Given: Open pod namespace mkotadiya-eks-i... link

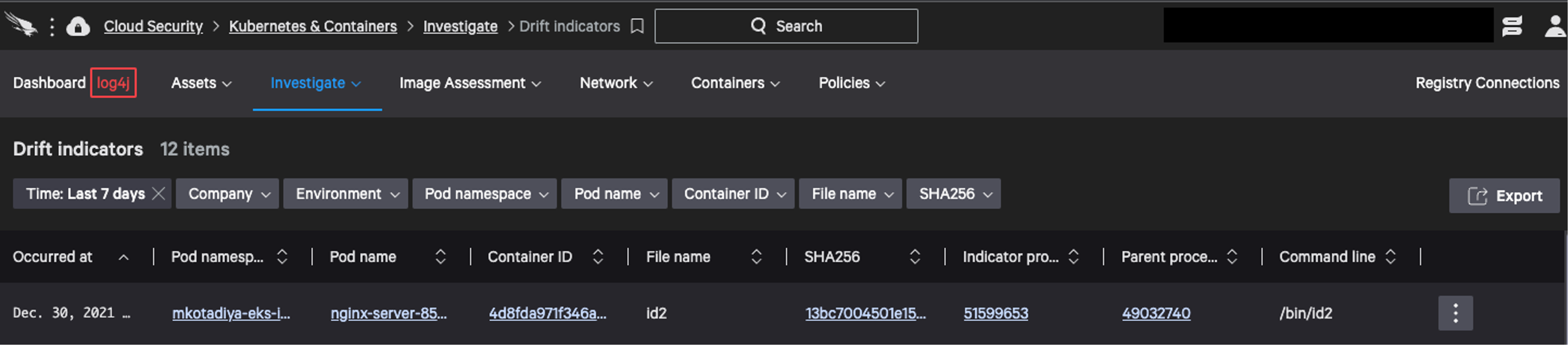Looking at the screenshot, I should point(231,313).
